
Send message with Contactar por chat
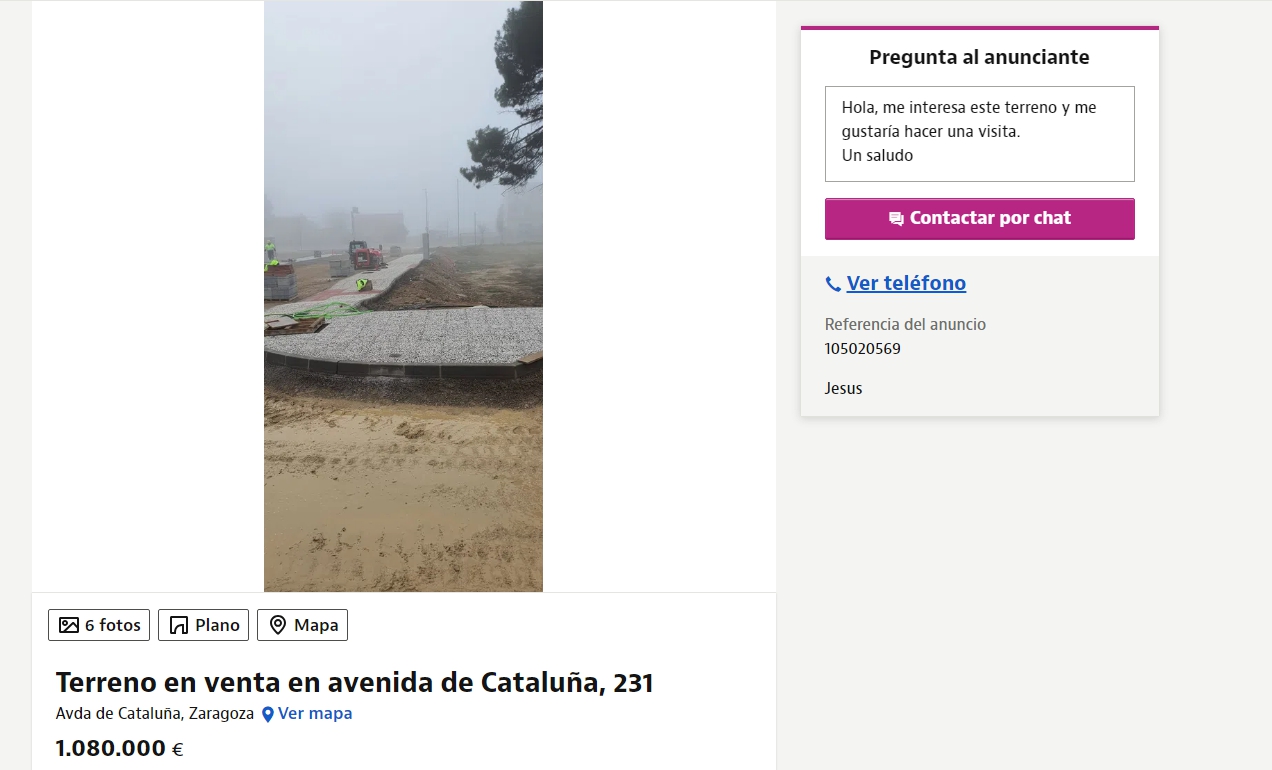tap(980, 219)
